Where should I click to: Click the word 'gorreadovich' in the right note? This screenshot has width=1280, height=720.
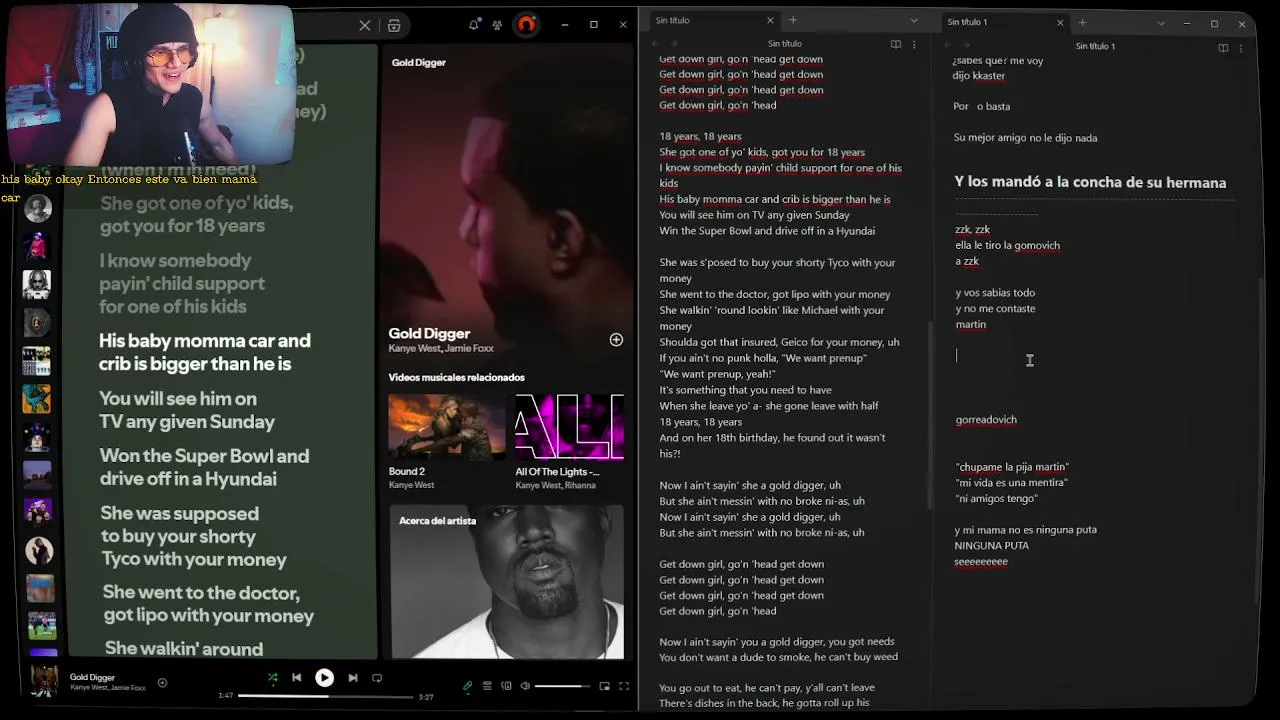click(986, 420)
